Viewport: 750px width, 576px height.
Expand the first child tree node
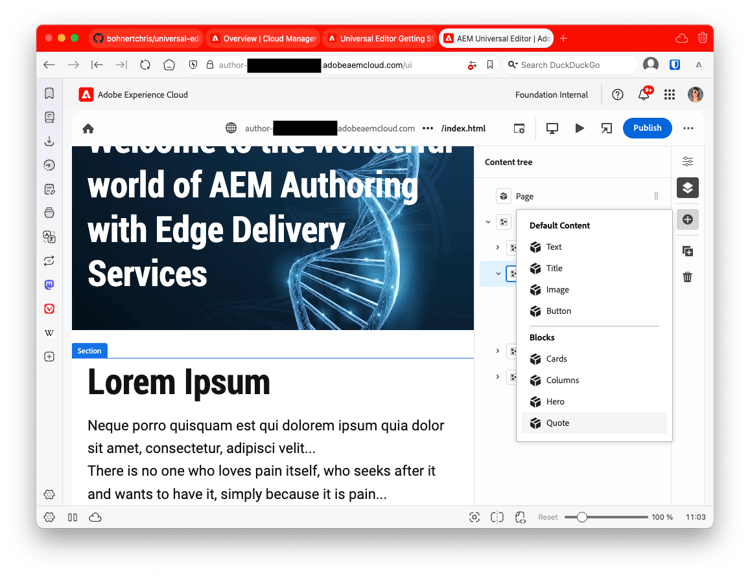click(497, 247)
